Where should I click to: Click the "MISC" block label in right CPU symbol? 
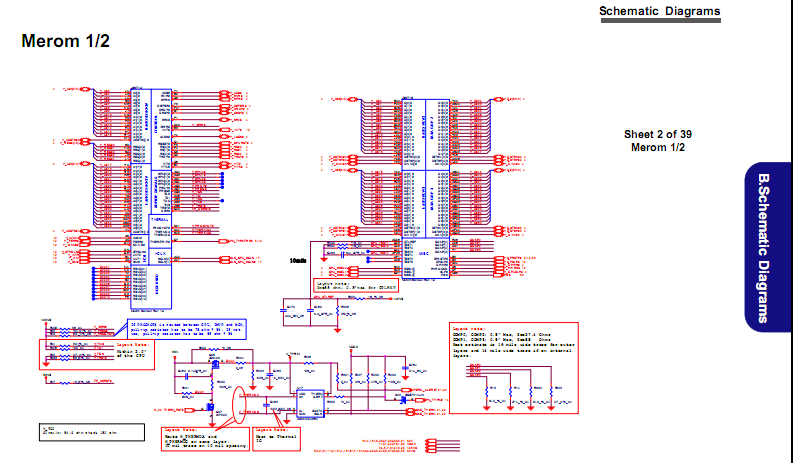pos(424,254)
